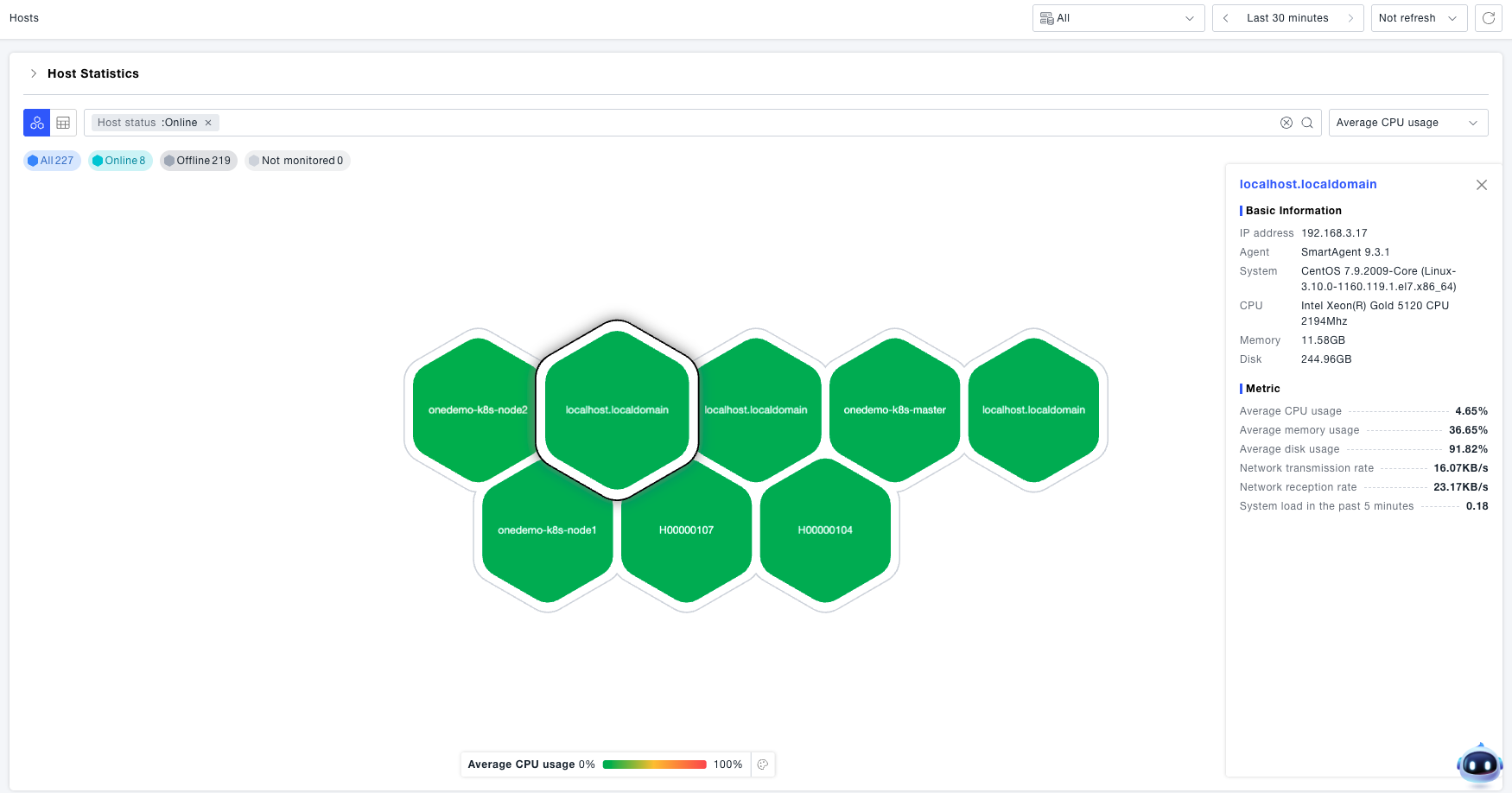
Task: Click the Last 30 minutes range
Action: click(x=1286, y=18)
